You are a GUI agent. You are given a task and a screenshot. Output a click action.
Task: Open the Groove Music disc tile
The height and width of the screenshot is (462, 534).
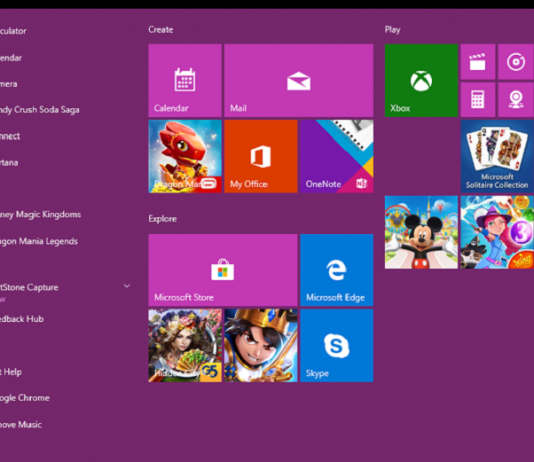pyautogui.click(x=516, y=62)
